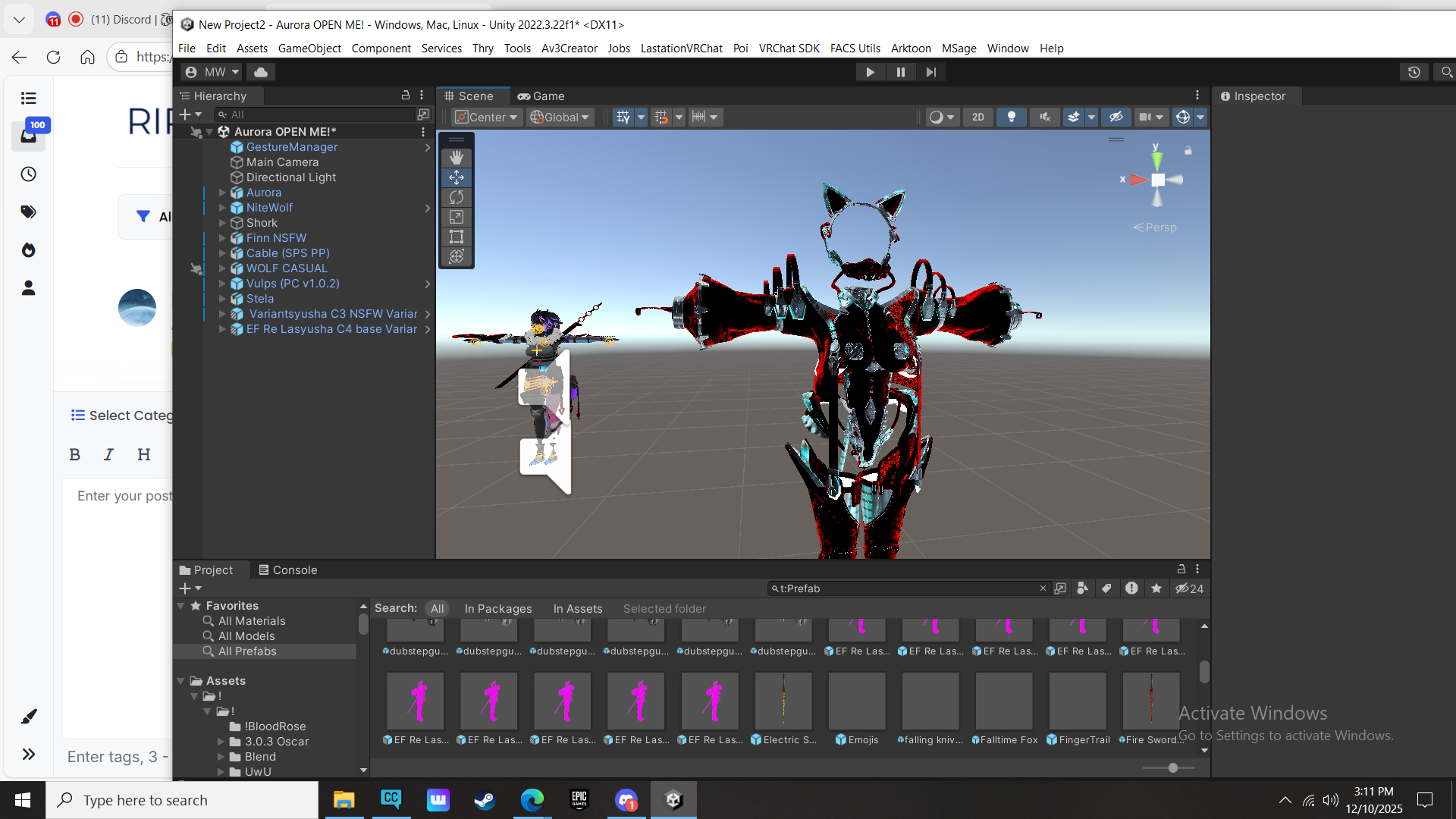The height and width of the screenshot is (819, 1456).
Task: Search by label tag icon in Project
Action: coord(1107,588)
